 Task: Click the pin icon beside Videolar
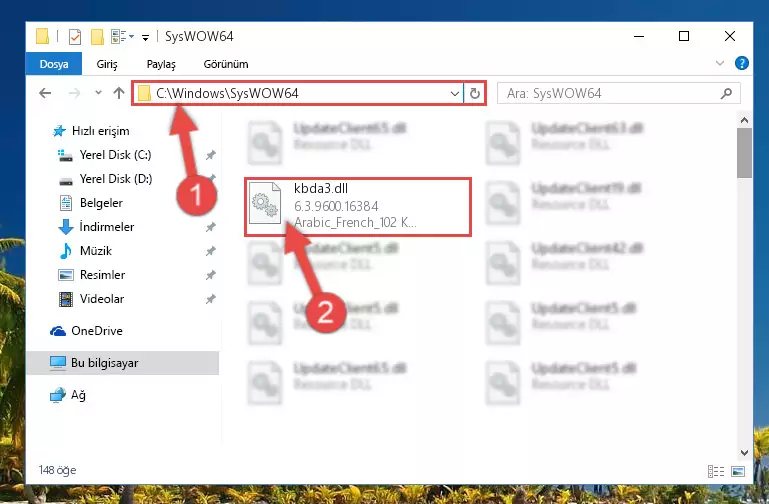click(x=210, y=299)
